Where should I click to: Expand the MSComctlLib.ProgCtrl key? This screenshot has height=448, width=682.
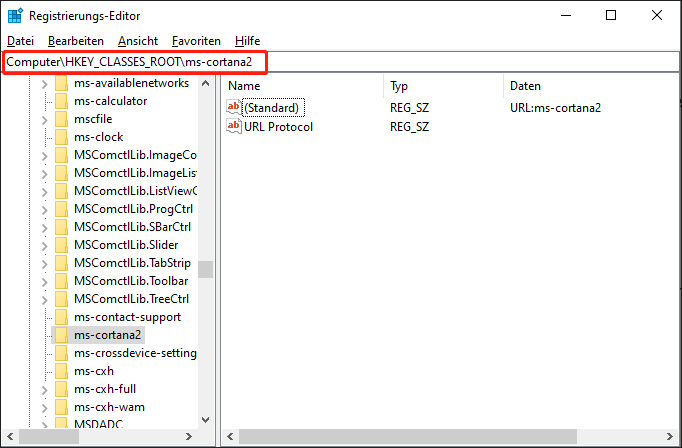[x=44, y=210]
